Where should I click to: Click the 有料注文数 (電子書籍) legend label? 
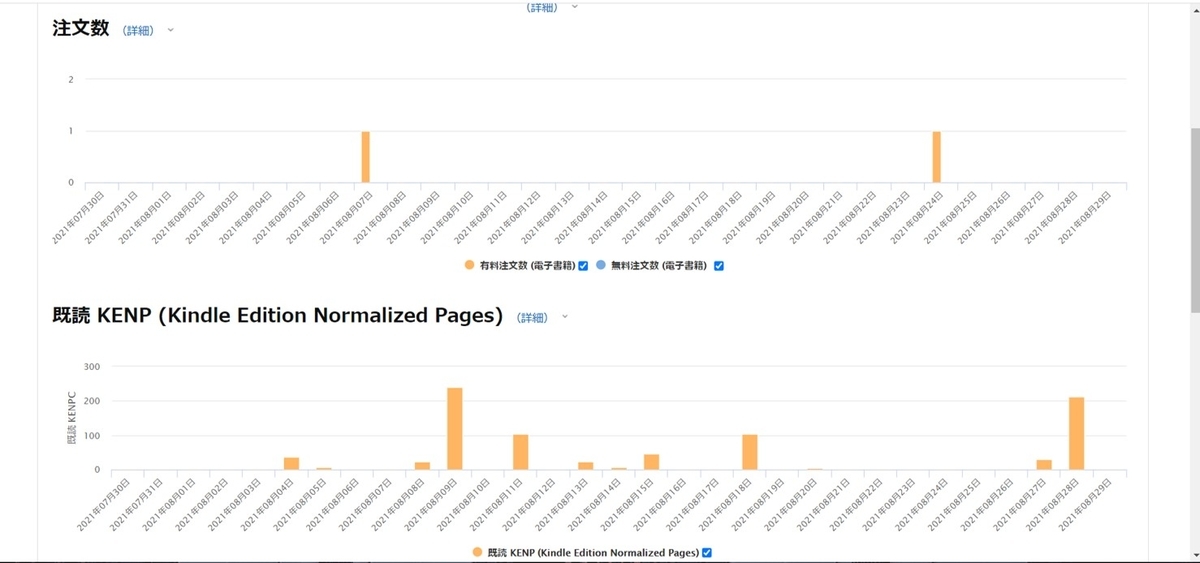click(x=526, y=266)
